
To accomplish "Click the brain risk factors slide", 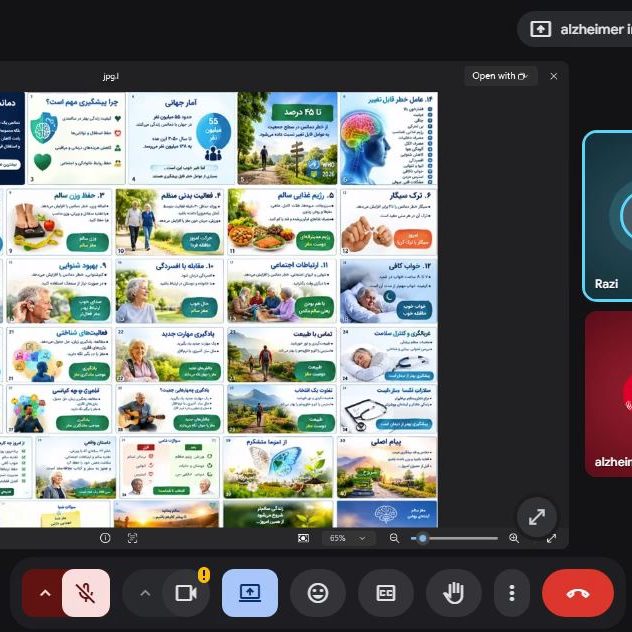I will pyautogui.click(x=389, y=138).
